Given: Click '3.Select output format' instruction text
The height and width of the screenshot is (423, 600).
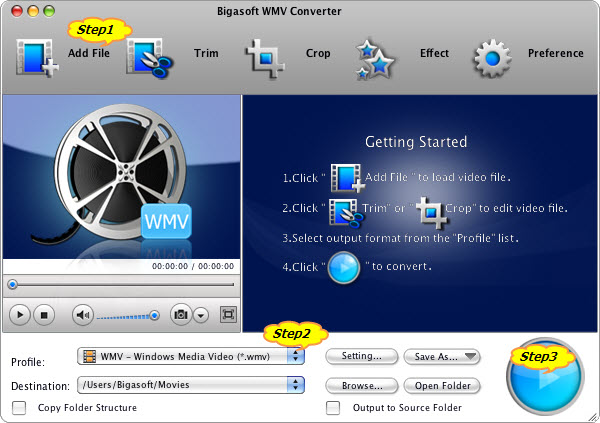Looking at the screenshot, I should point(400,238).
